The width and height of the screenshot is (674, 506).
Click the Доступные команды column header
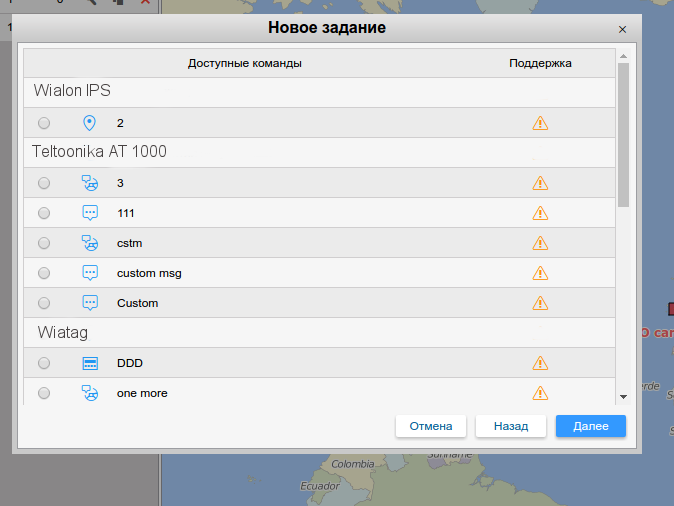click(245, 63)
